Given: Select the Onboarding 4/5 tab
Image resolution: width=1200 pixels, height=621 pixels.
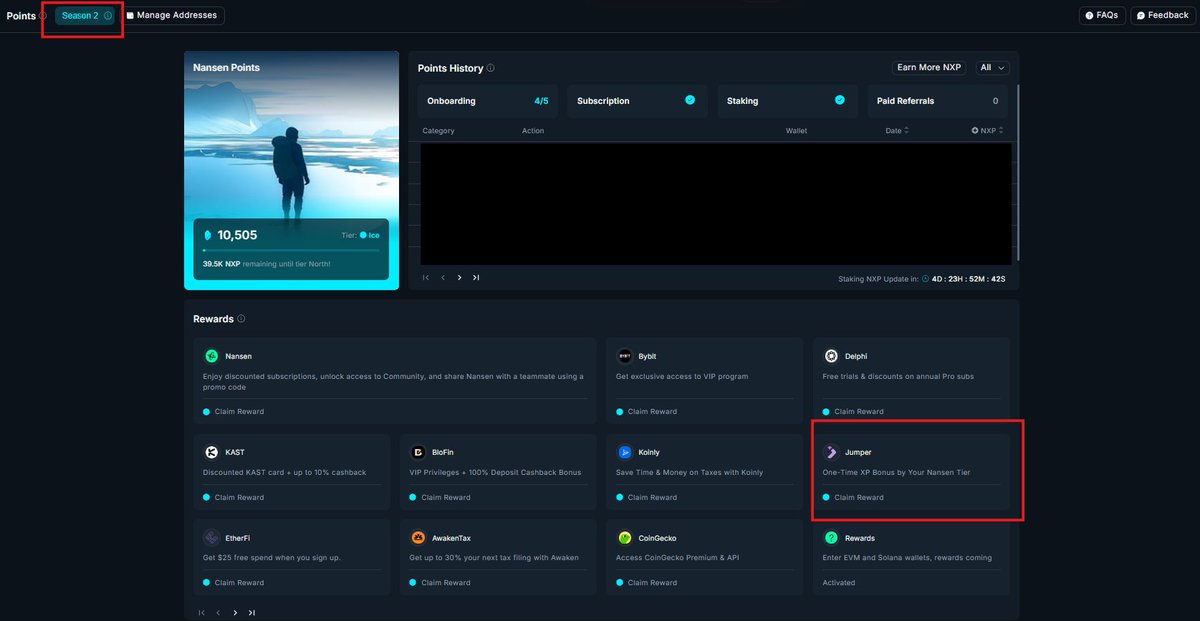Looking at the screenshot, I should [488, 101].
